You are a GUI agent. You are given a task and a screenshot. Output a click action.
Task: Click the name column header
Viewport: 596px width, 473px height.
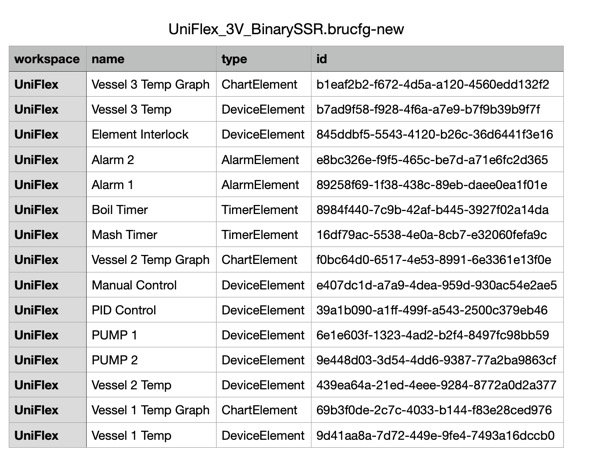[x=152, y=59]
